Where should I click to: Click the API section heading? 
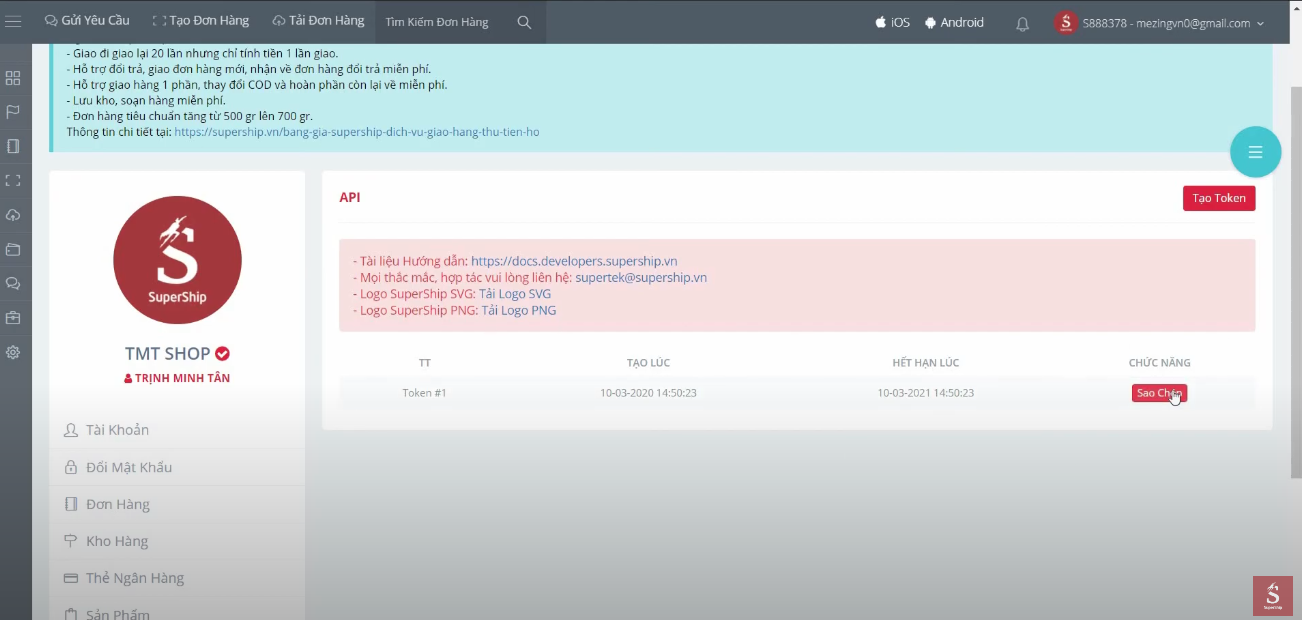click(x=350, y=197)
